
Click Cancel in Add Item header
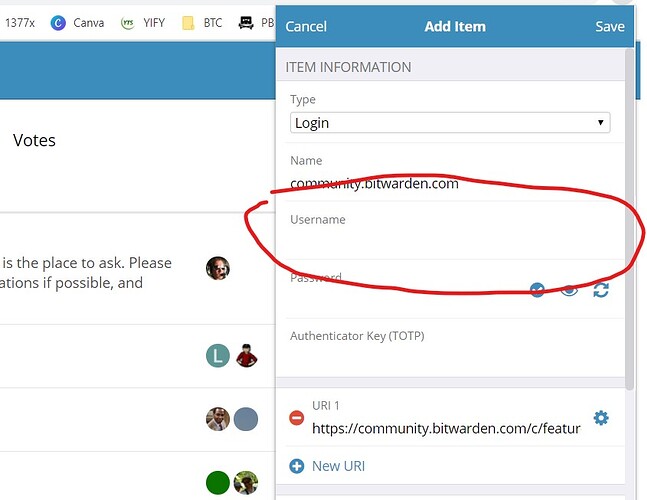(306, 26)
